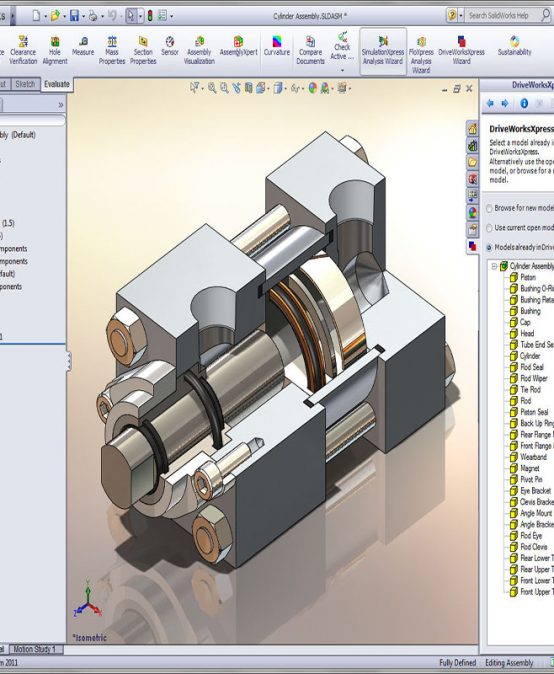The image size is (554, 674).
Task: Toggle Section View in view toolbar
Action: pyautogui.click(x=248, y=88)
